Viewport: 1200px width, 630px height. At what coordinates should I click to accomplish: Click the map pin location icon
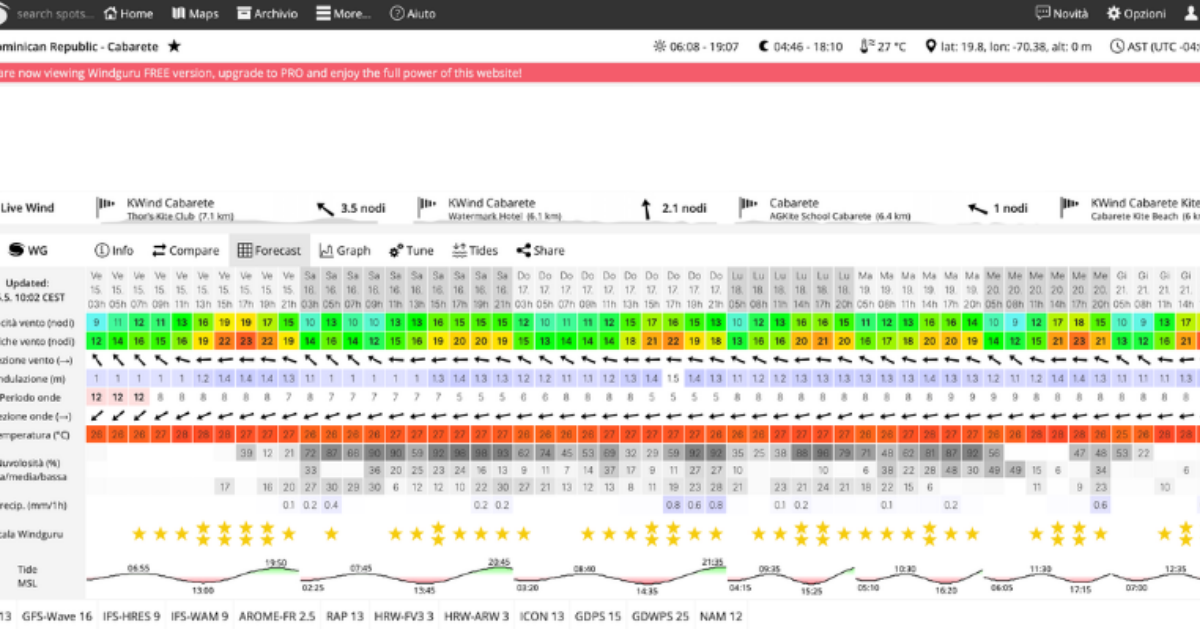[x=931, y=46]
